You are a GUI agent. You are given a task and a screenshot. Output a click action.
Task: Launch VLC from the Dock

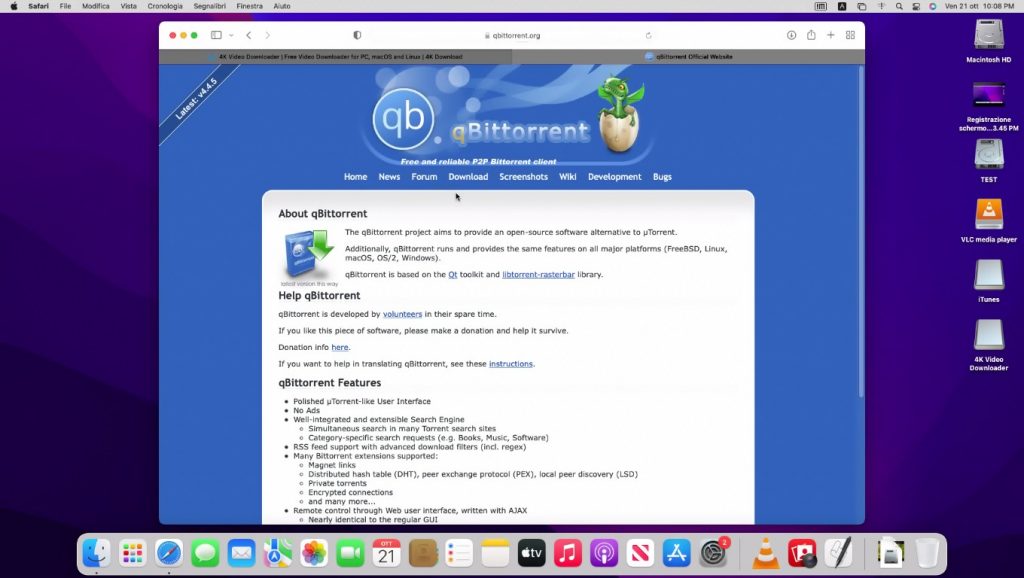coord(766,552)
